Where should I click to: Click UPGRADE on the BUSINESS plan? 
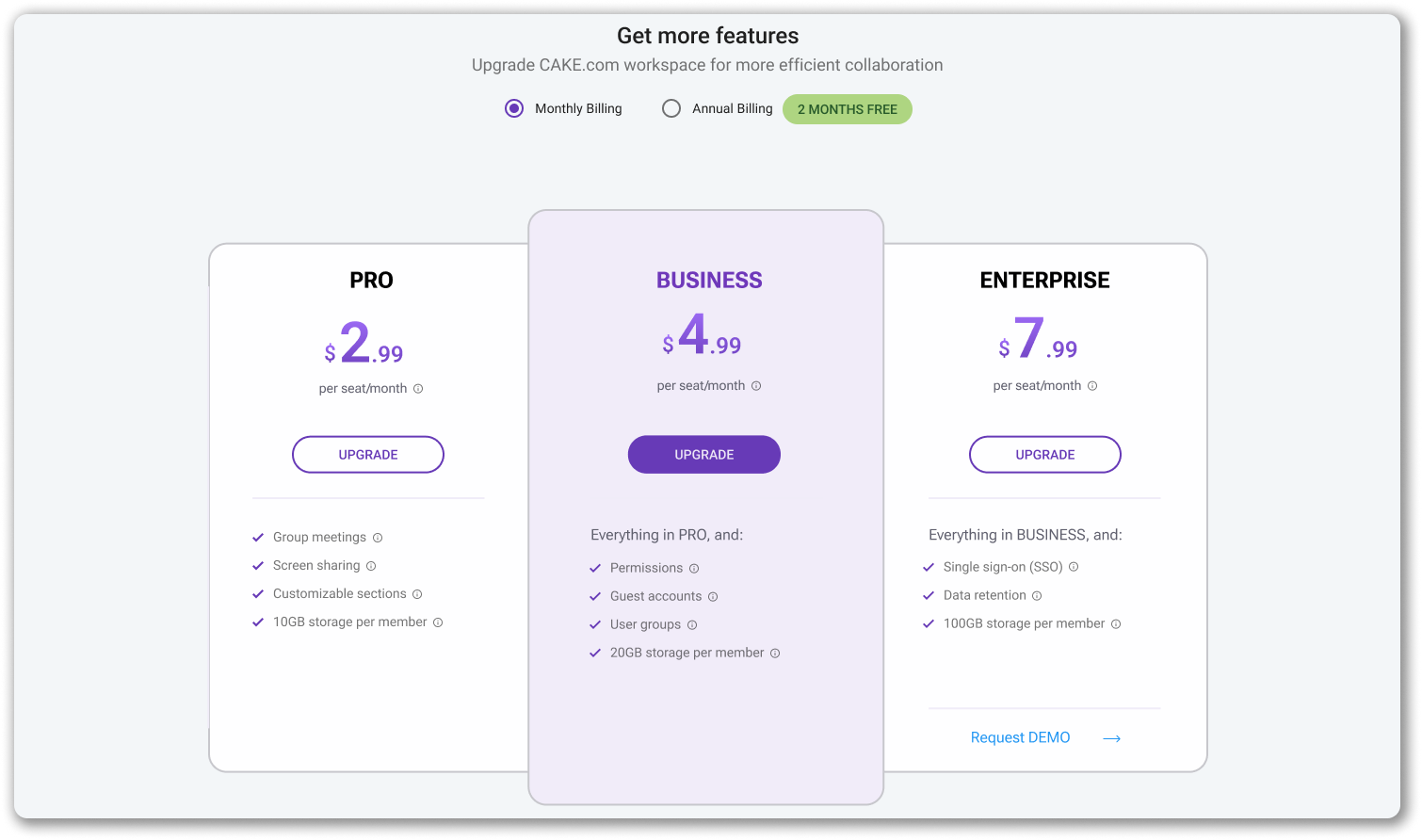point(703,454)
